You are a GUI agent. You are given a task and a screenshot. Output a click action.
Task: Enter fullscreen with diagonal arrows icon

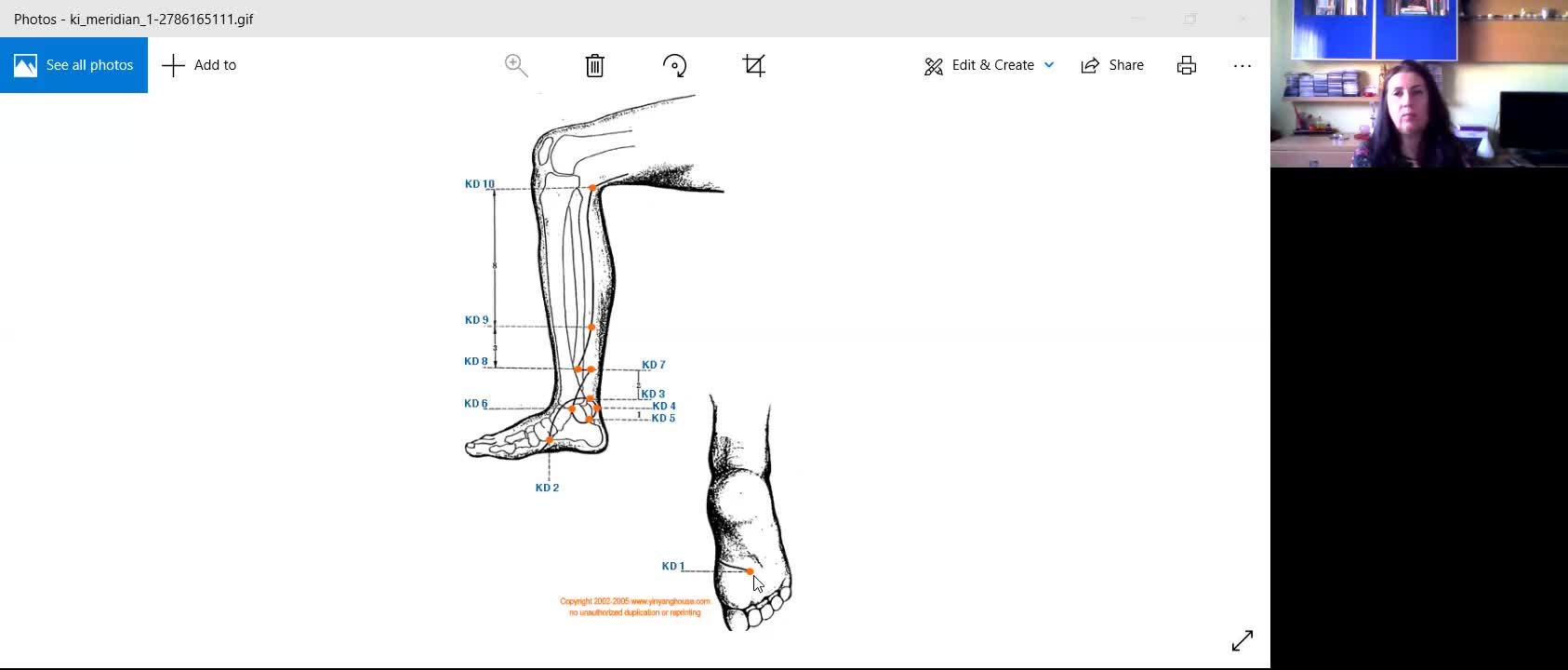pos(1242,641)
